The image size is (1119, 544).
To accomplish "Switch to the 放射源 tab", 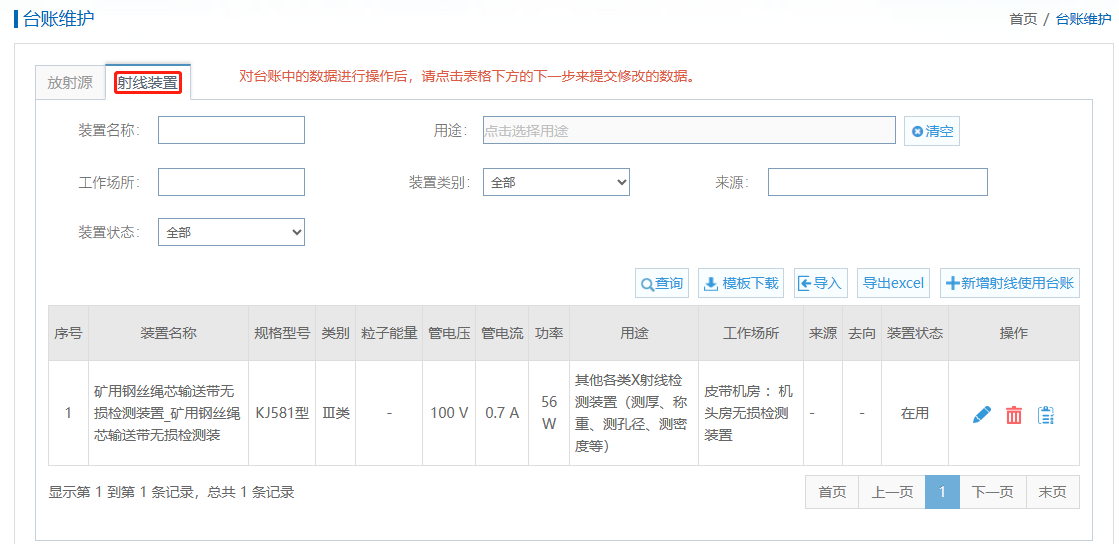I will pyautogui.click(x=70, y=82).
